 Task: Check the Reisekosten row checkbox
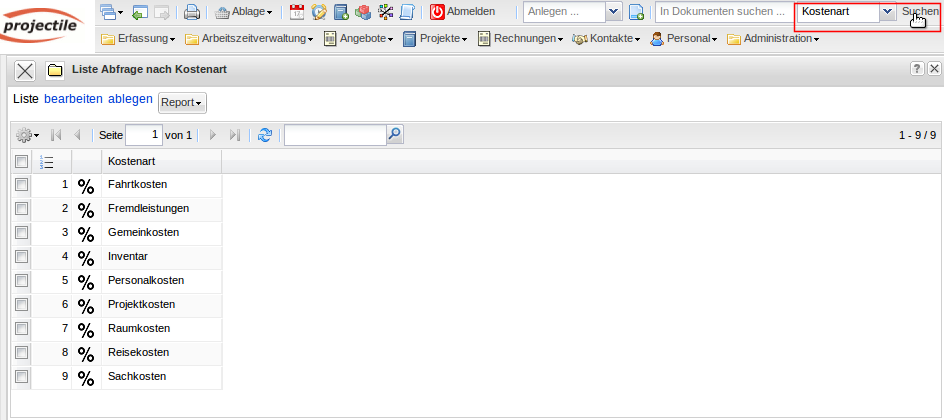tap(21, 352)
